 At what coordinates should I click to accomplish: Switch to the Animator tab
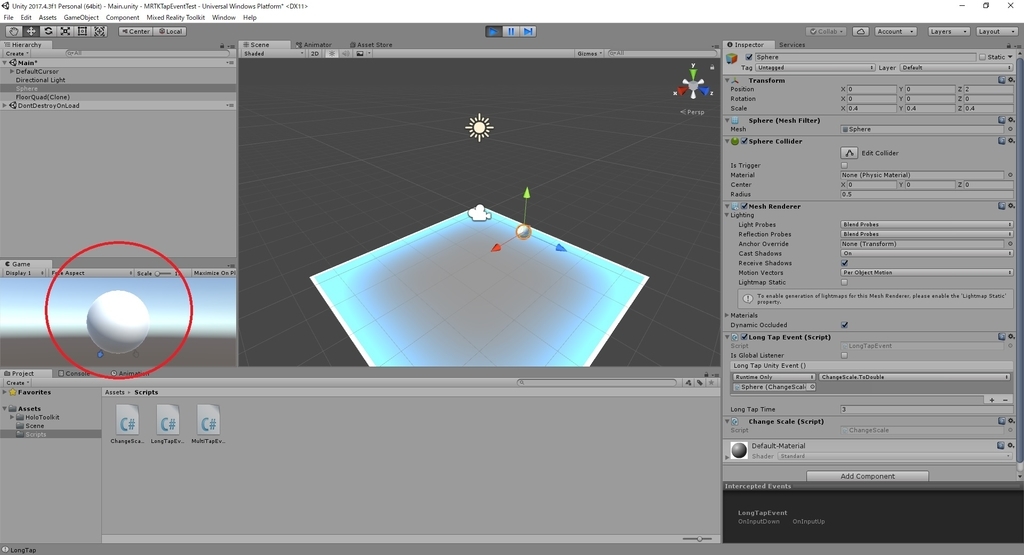point(314,44)
